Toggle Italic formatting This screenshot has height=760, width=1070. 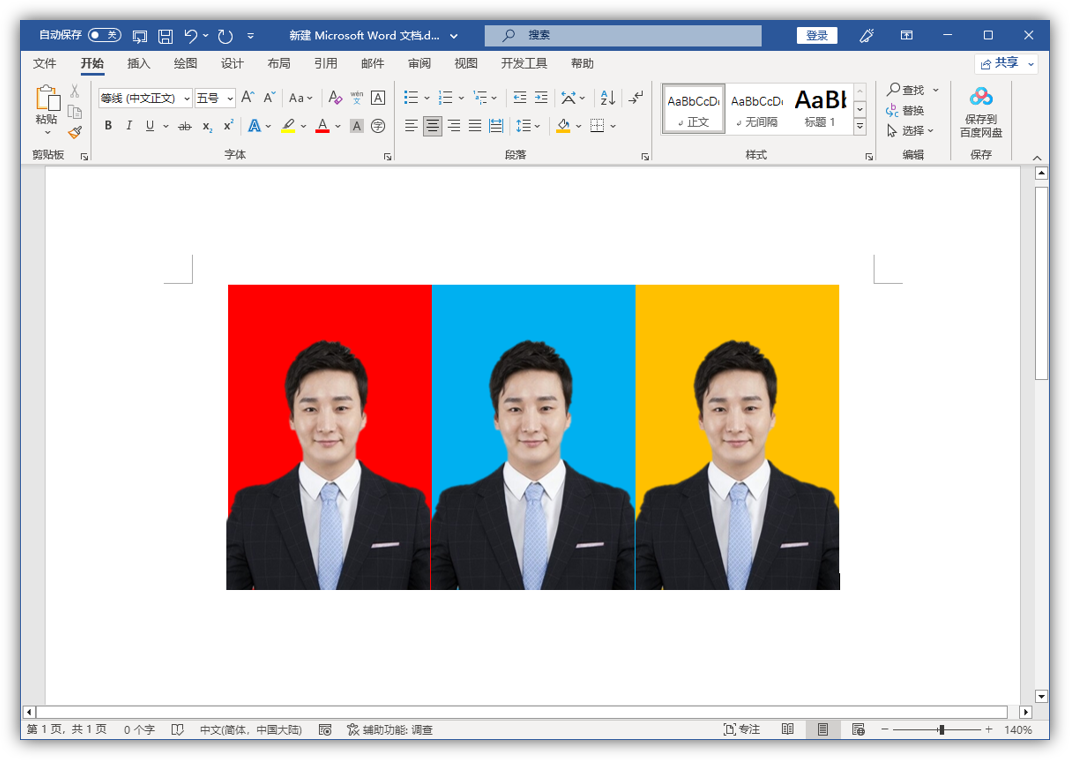coord(129,126)
